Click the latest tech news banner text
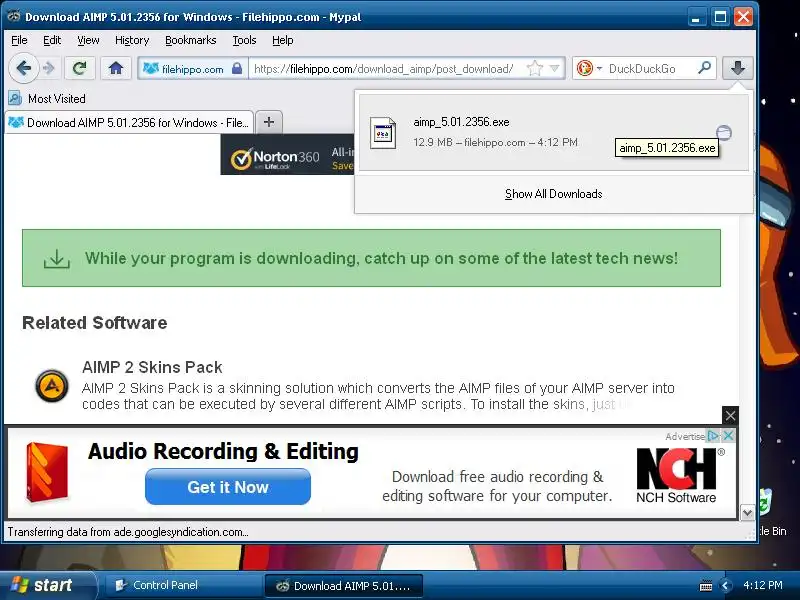Viewport: 800px width, 600px height. (x=381, y=258)
